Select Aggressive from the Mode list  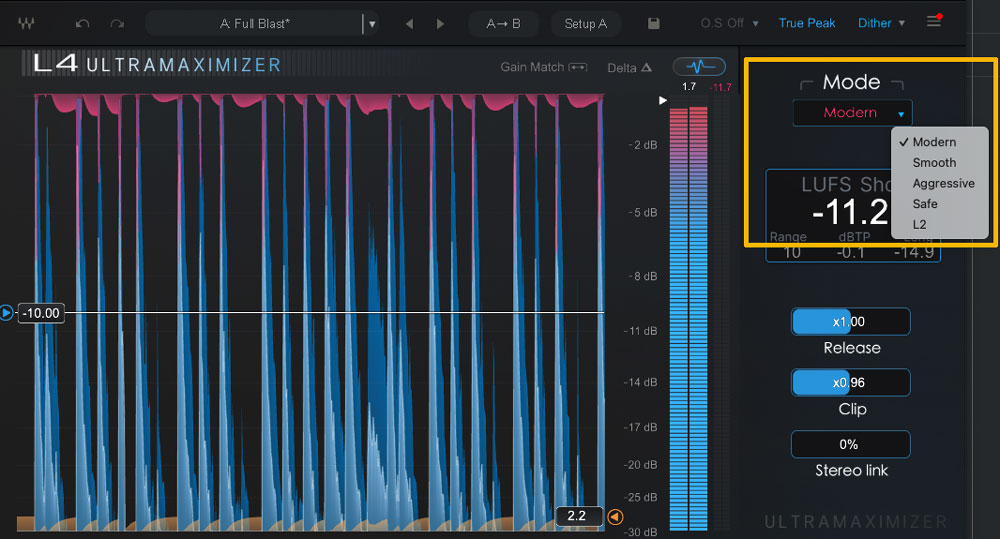(x=943, y=183)
